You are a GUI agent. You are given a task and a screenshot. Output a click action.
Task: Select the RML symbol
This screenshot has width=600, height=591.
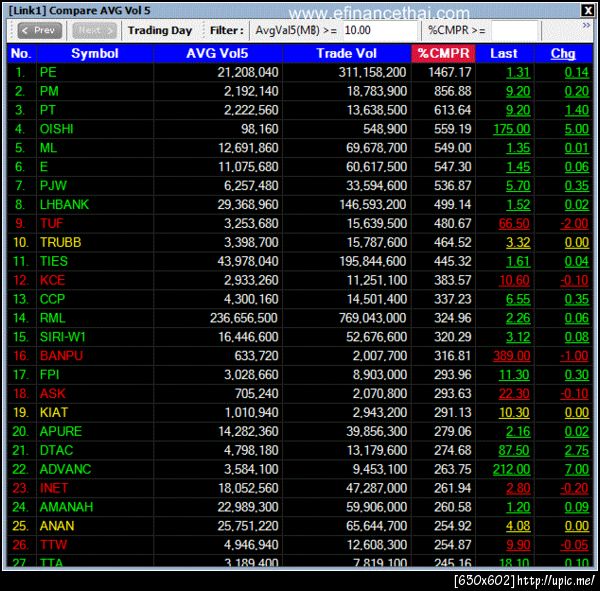coord(53,318)
